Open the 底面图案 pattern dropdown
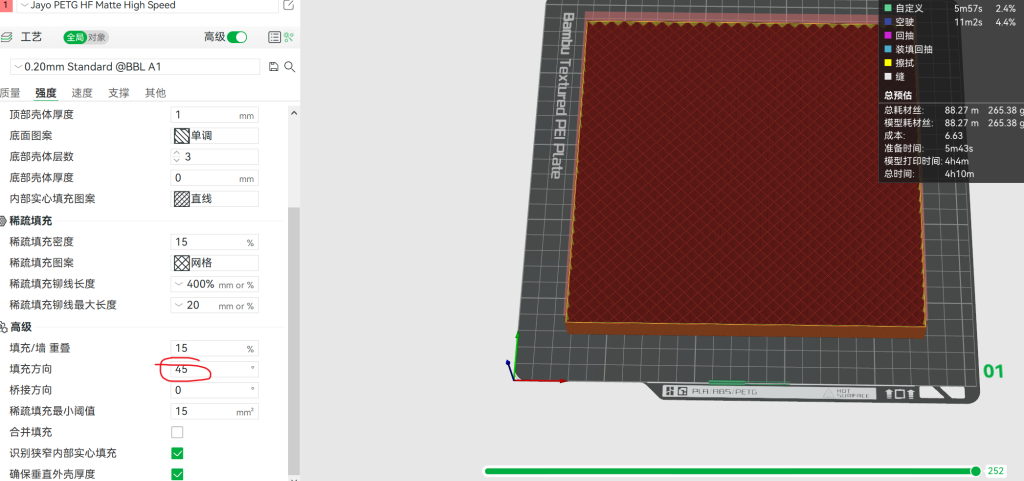The image size is (1024, 481). tap(214, 136)
